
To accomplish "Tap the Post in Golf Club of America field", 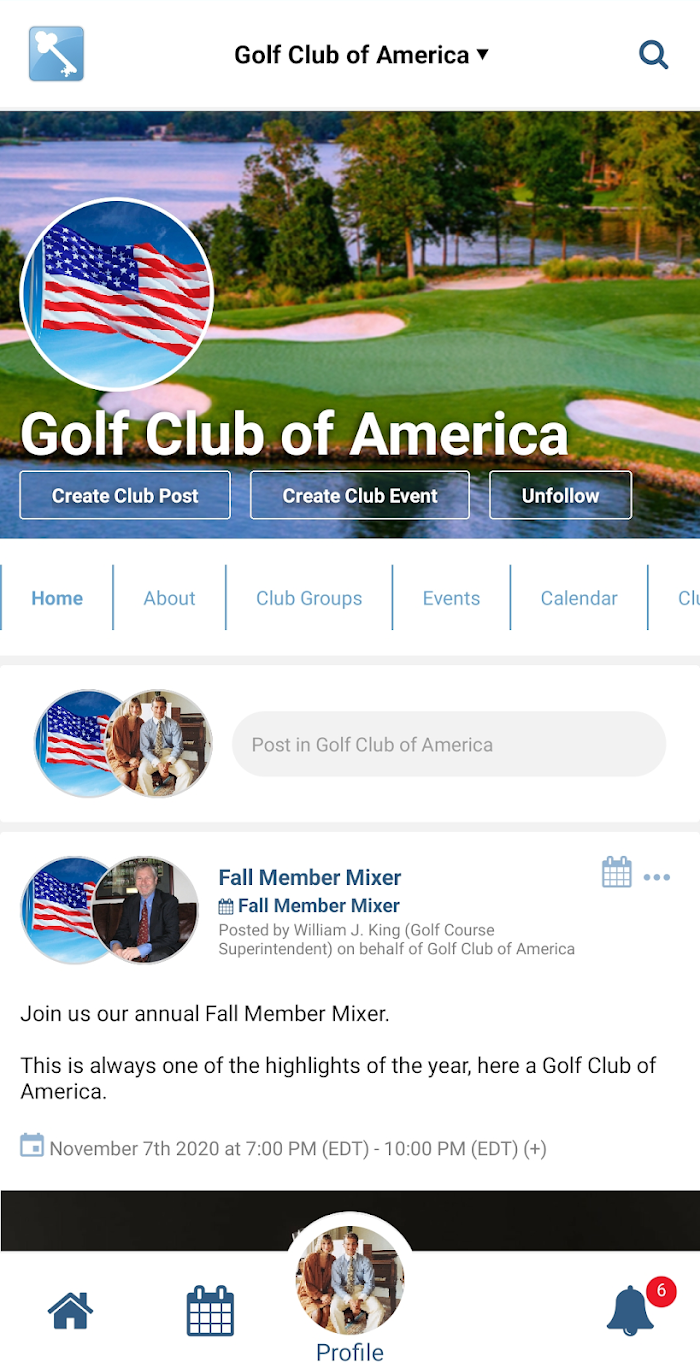I will coord(449,744).
